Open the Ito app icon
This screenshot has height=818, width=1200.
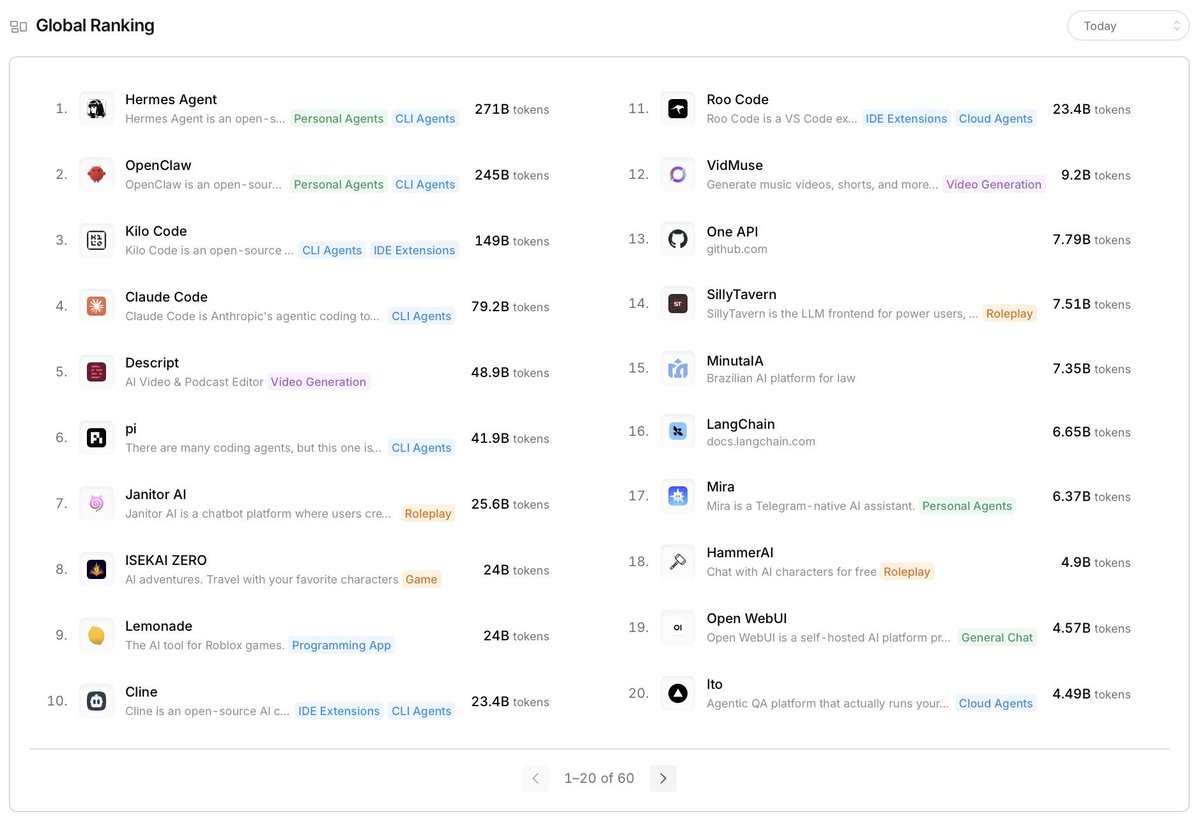678,693
